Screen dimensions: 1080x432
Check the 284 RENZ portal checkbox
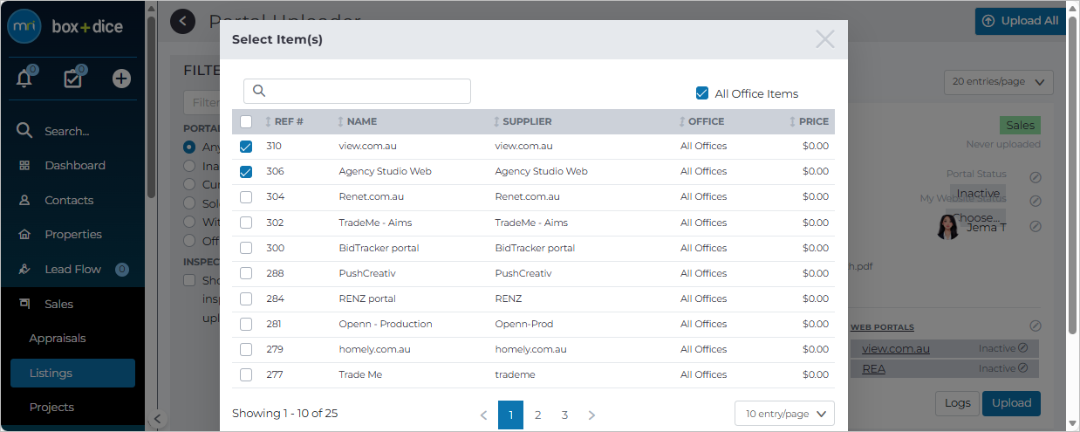pos(246,299)
